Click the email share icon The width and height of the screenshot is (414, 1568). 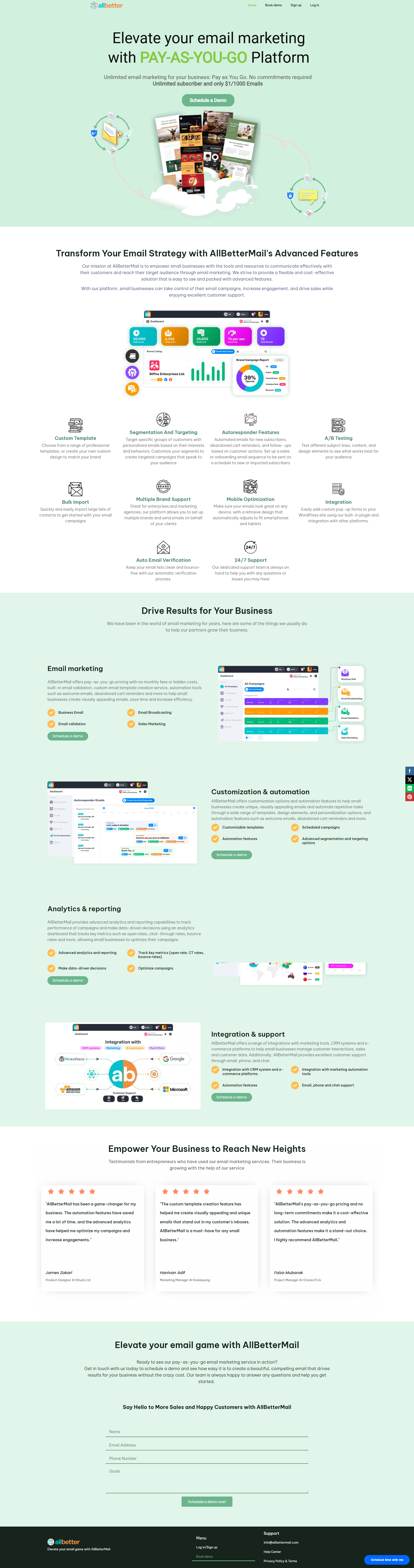click(410, 788)
